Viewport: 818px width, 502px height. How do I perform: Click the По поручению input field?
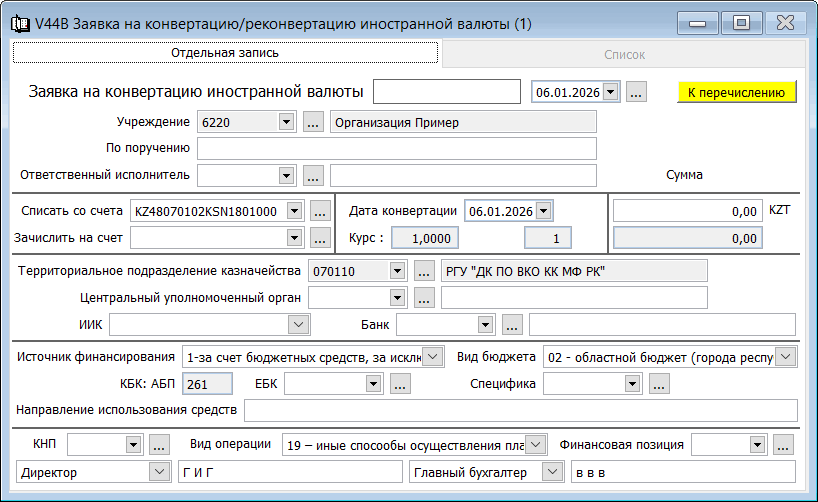point(396,149)
